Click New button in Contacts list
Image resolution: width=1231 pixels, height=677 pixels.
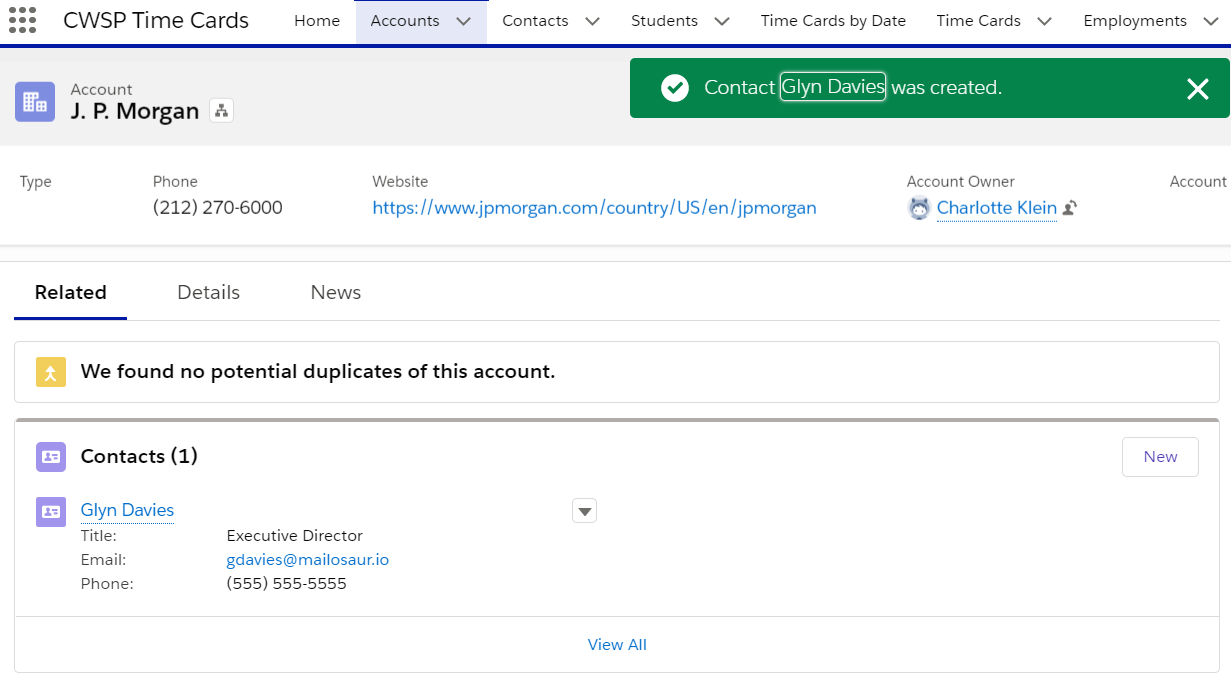click(x=1160, y=457)
